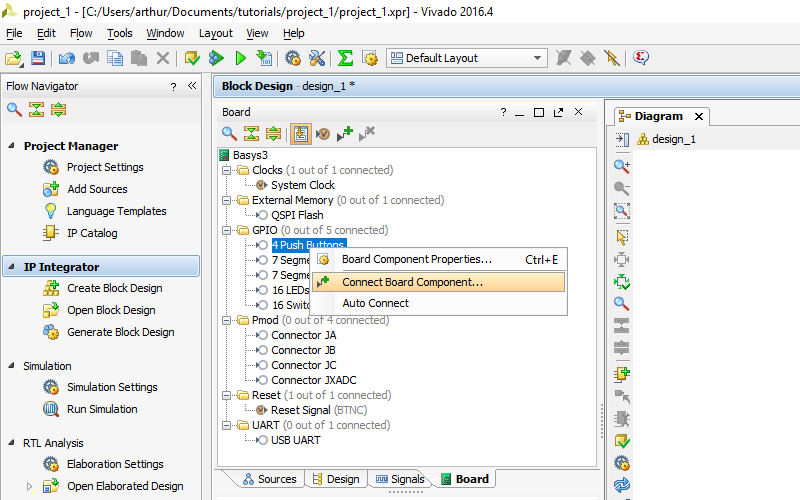Image resolution: width=800 pixels, height=500 pixels.
Task: Click Expand All icon in Flow Navigator
Action: coord(59,109)
